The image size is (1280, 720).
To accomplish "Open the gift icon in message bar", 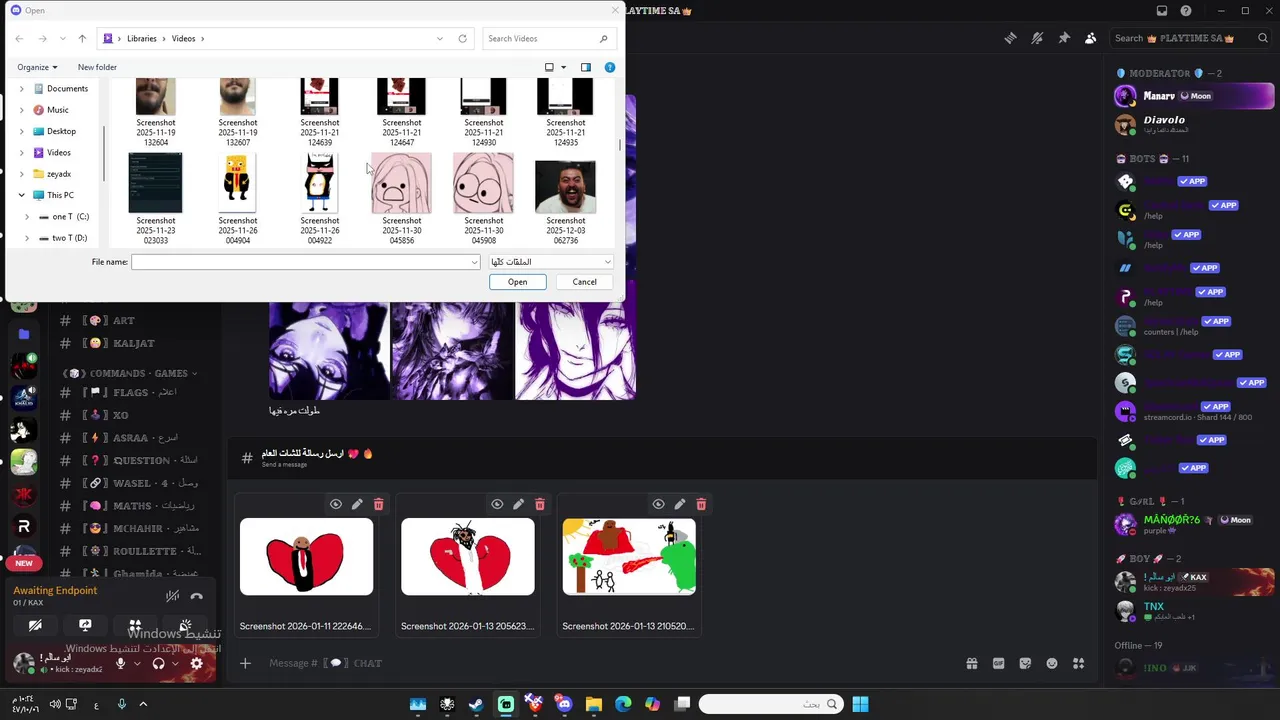I will pyautogui.click(x=971, y=663).
